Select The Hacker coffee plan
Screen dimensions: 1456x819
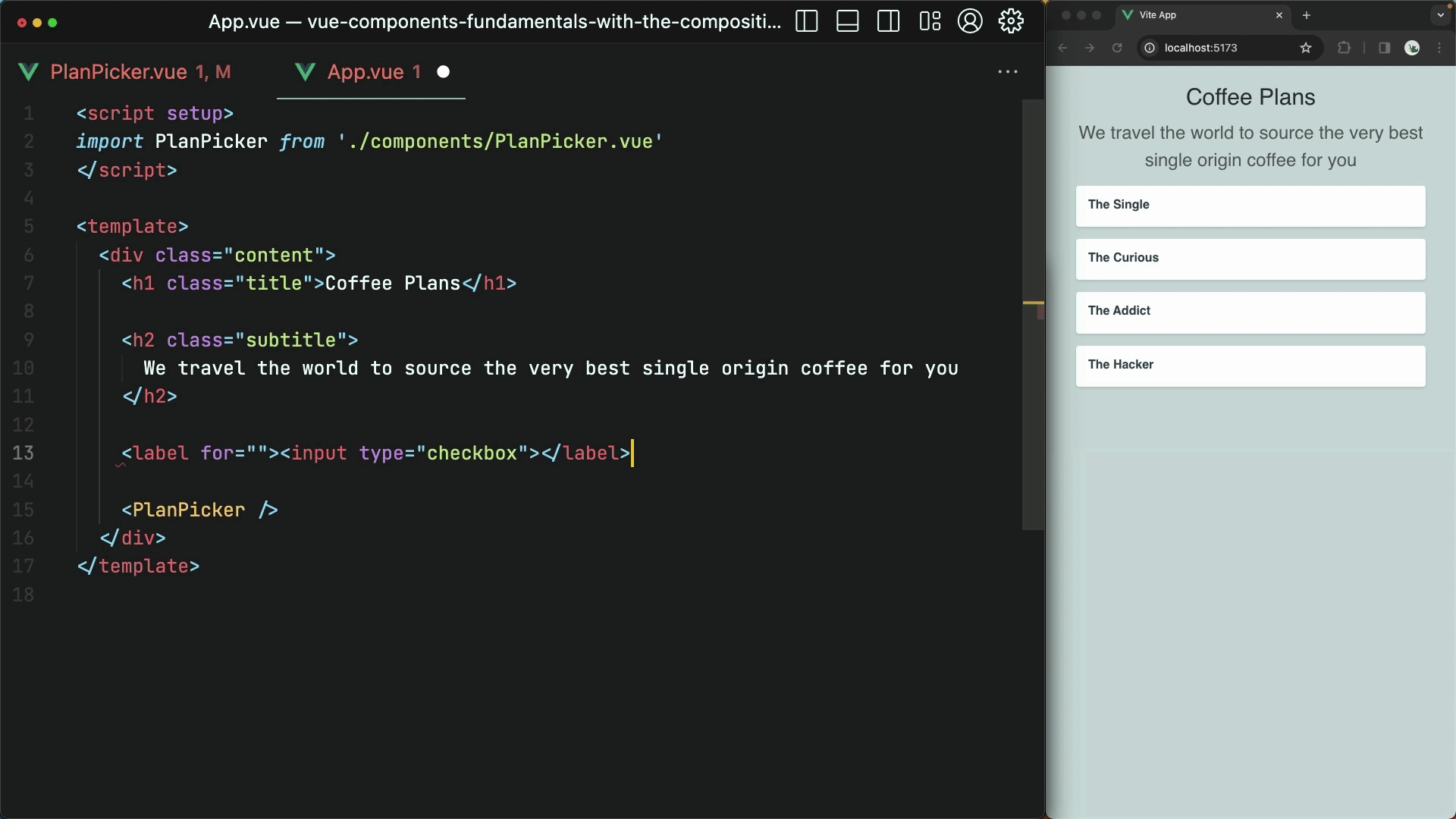(1250, 366)
